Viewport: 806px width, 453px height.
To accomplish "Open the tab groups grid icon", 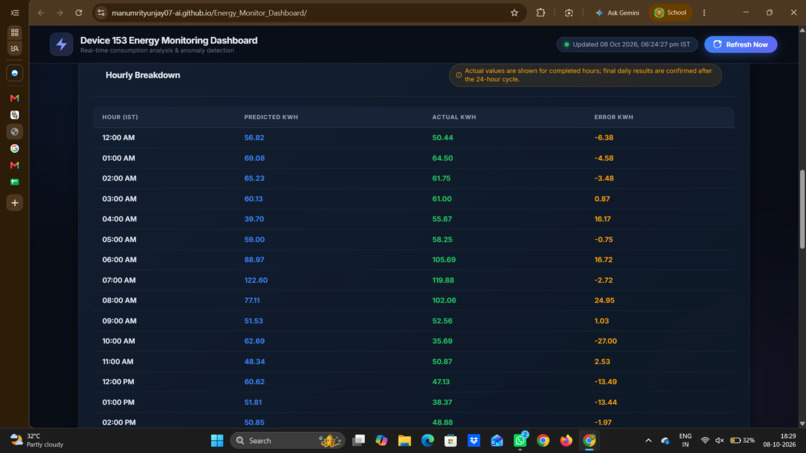I will click(x=15, y=32).
